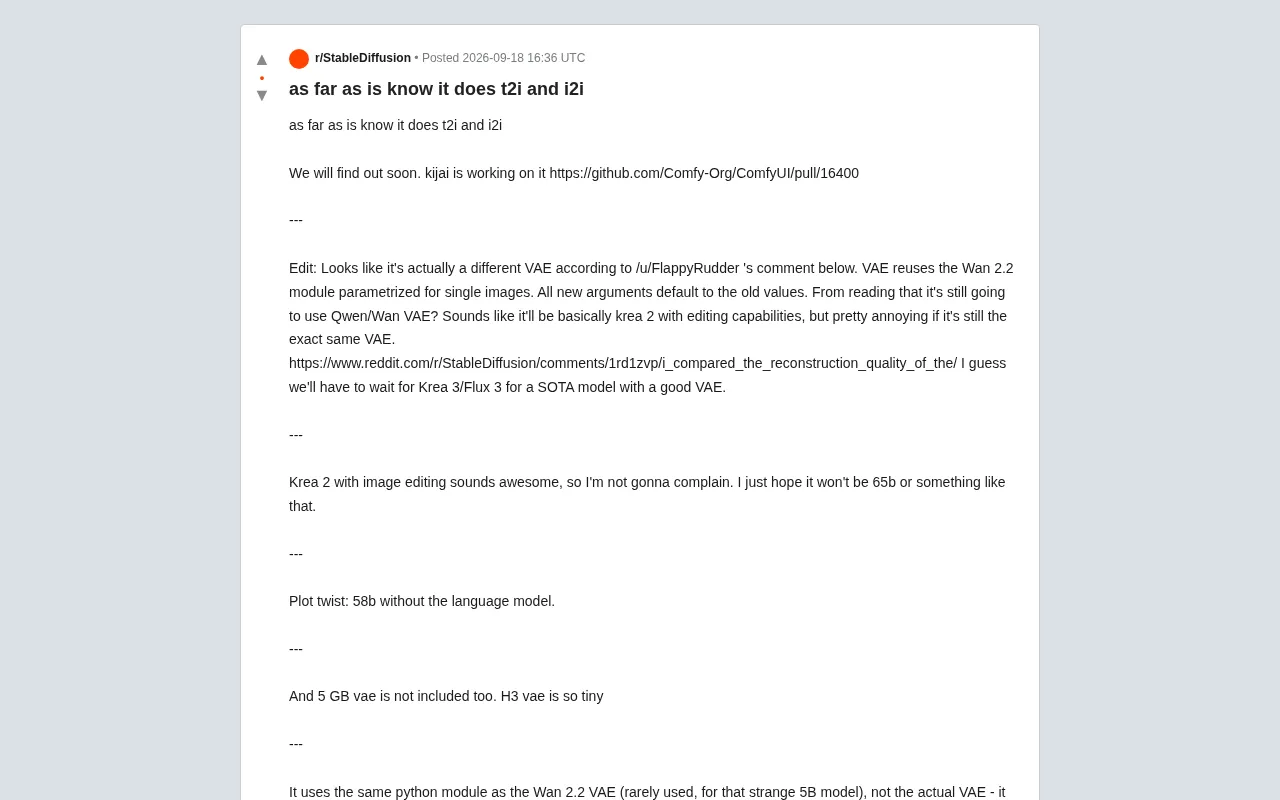Image resolution: width=1280 pixels, height=800 pixels.
Task: Open the /u/FlappyRudder user mention
Action: point(687,268)
